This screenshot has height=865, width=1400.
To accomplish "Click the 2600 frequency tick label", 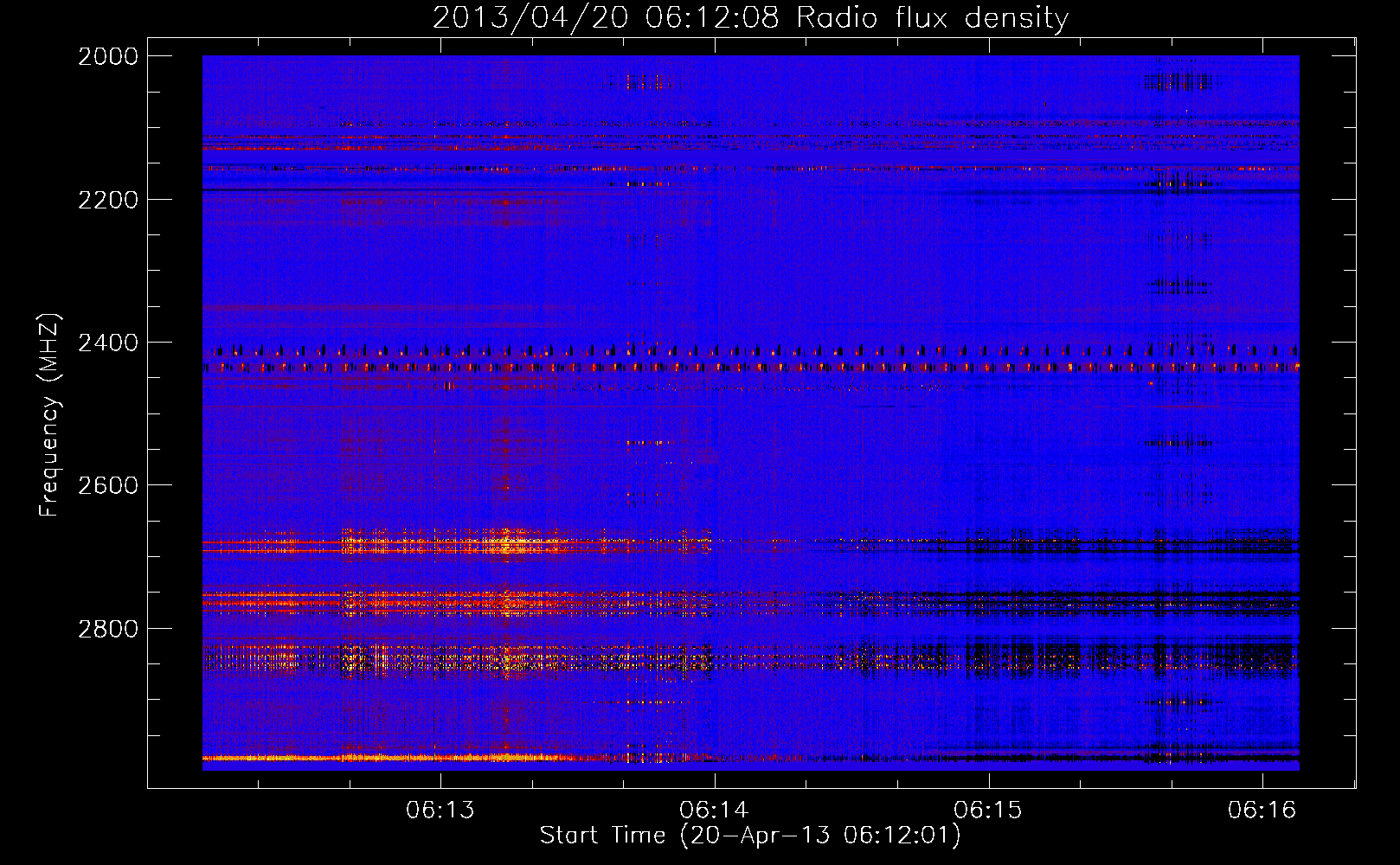I will [108, 485].
